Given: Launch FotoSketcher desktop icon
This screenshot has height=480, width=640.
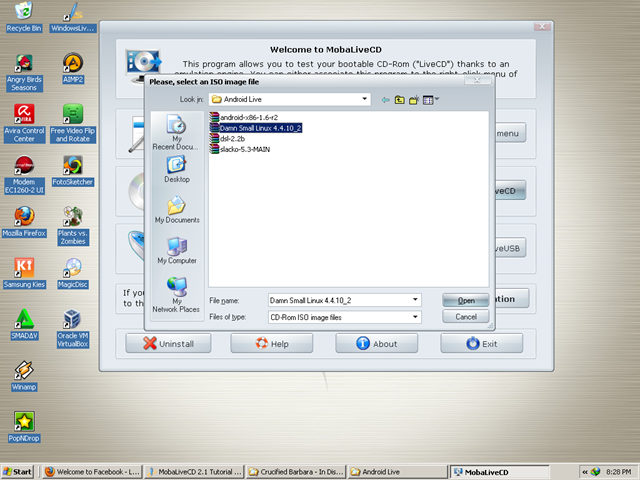Looking at the screenshot, I should click(x=73, y=171).
